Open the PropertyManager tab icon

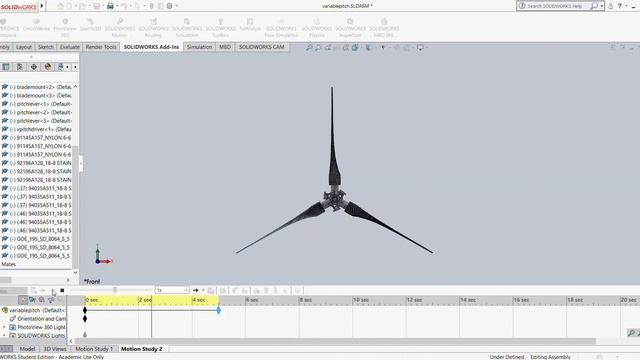click(x=19, y=67)
